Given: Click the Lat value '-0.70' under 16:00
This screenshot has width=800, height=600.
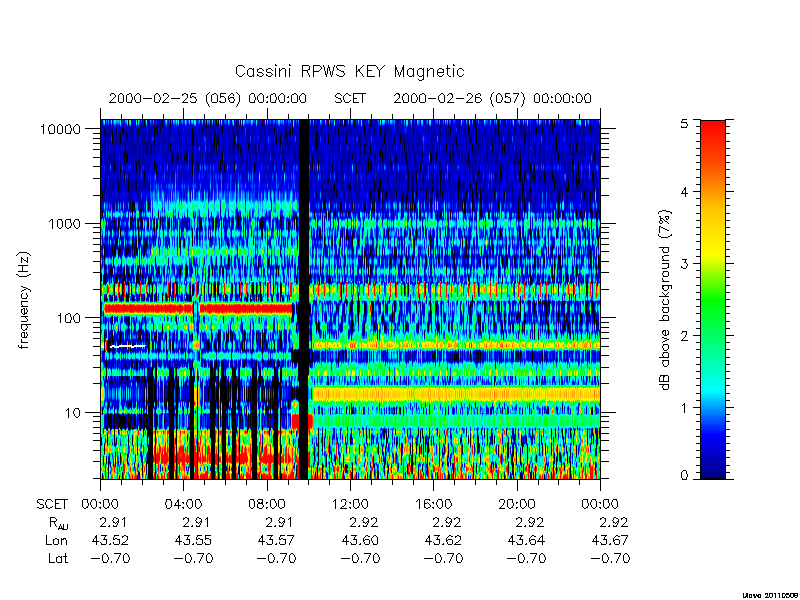Looking at the screenshot, I should (x=443, y=558).
